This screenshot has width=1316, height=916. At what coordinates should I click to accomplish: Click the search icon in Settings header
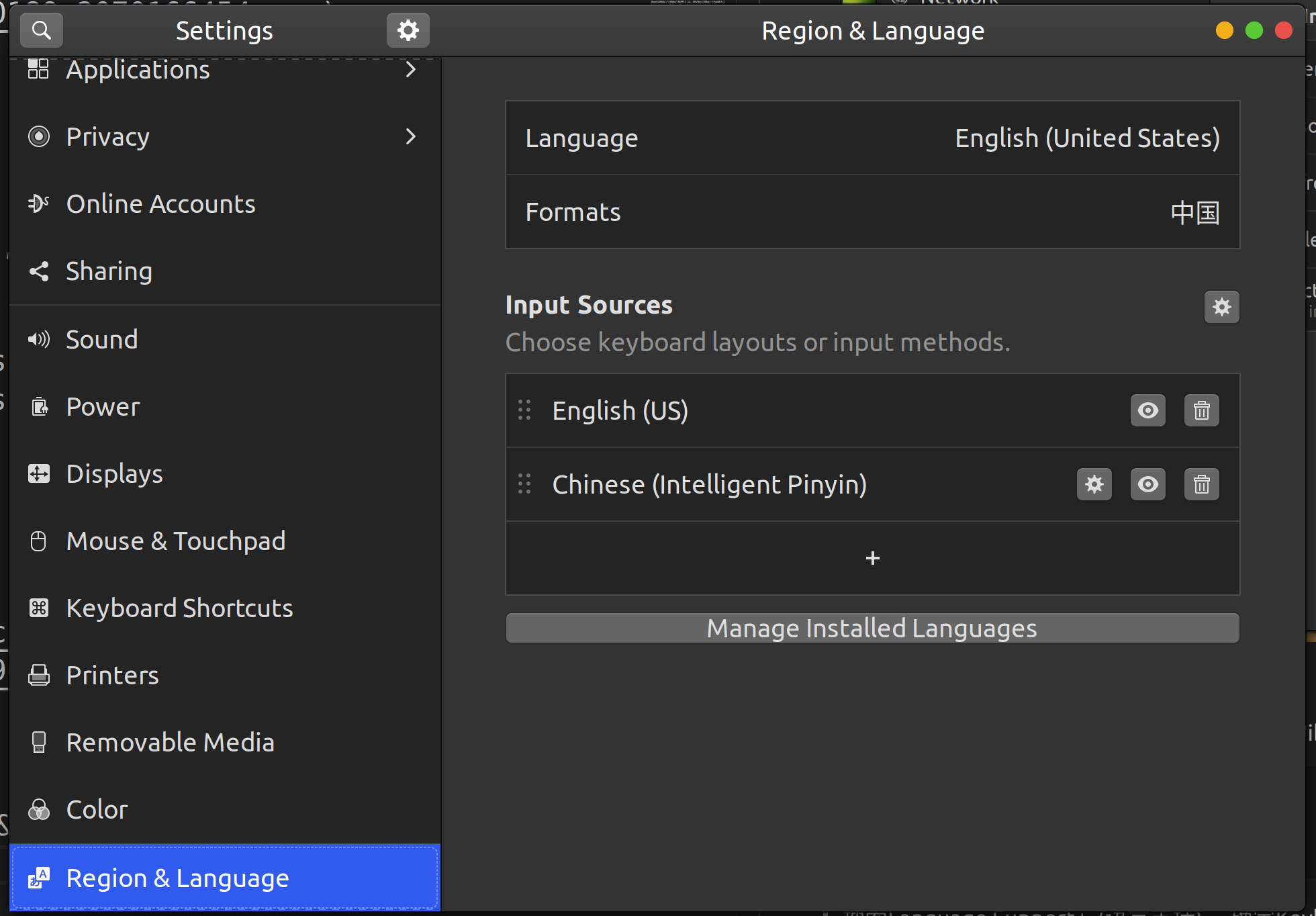coord(42,30)
